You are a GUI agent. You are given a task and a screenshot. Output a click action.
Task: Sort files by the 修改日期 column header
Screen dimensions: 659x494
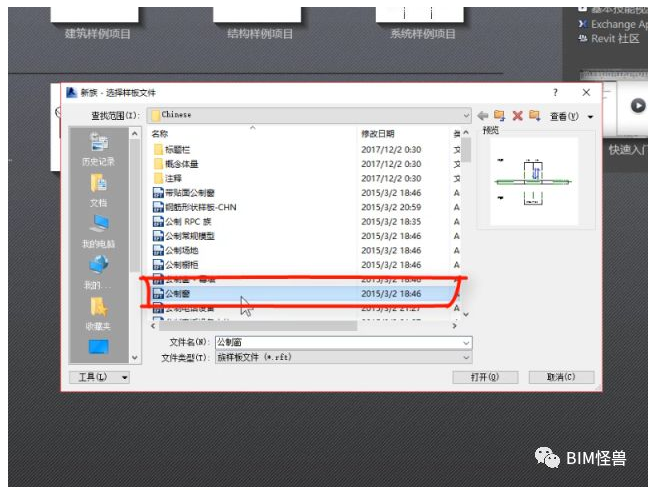pos(378,133)
